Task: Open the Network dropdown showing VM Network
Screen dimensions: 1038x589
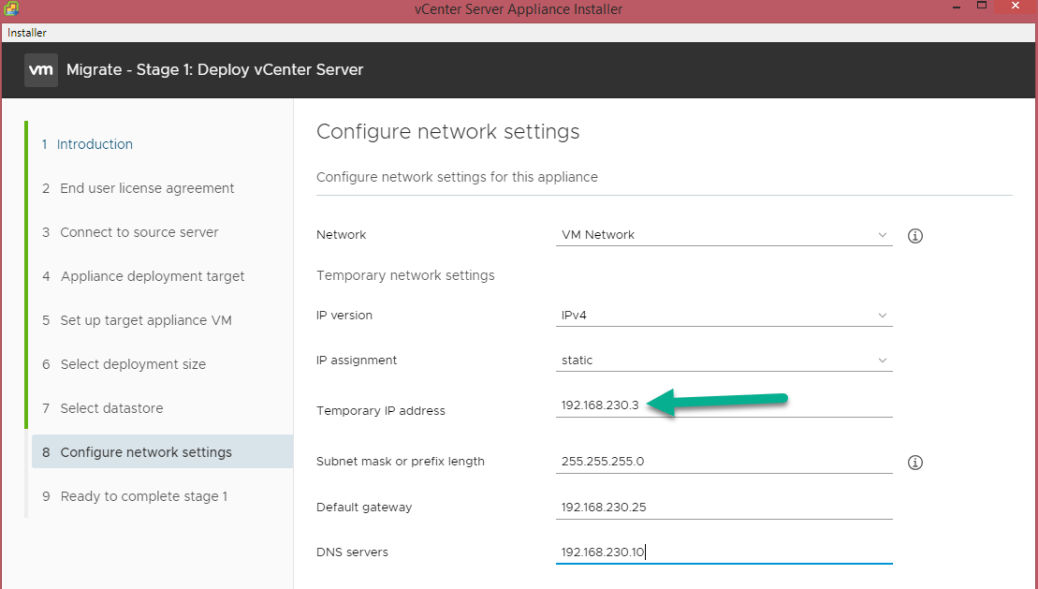Action: 723,235
